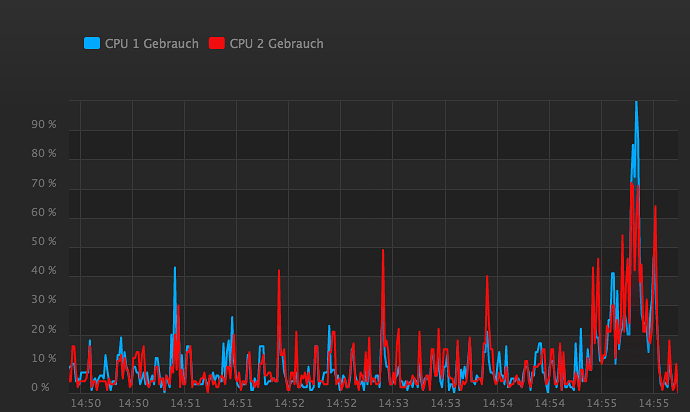
Task: Click the 40 % y-axis label
Action: pos(44,271)
